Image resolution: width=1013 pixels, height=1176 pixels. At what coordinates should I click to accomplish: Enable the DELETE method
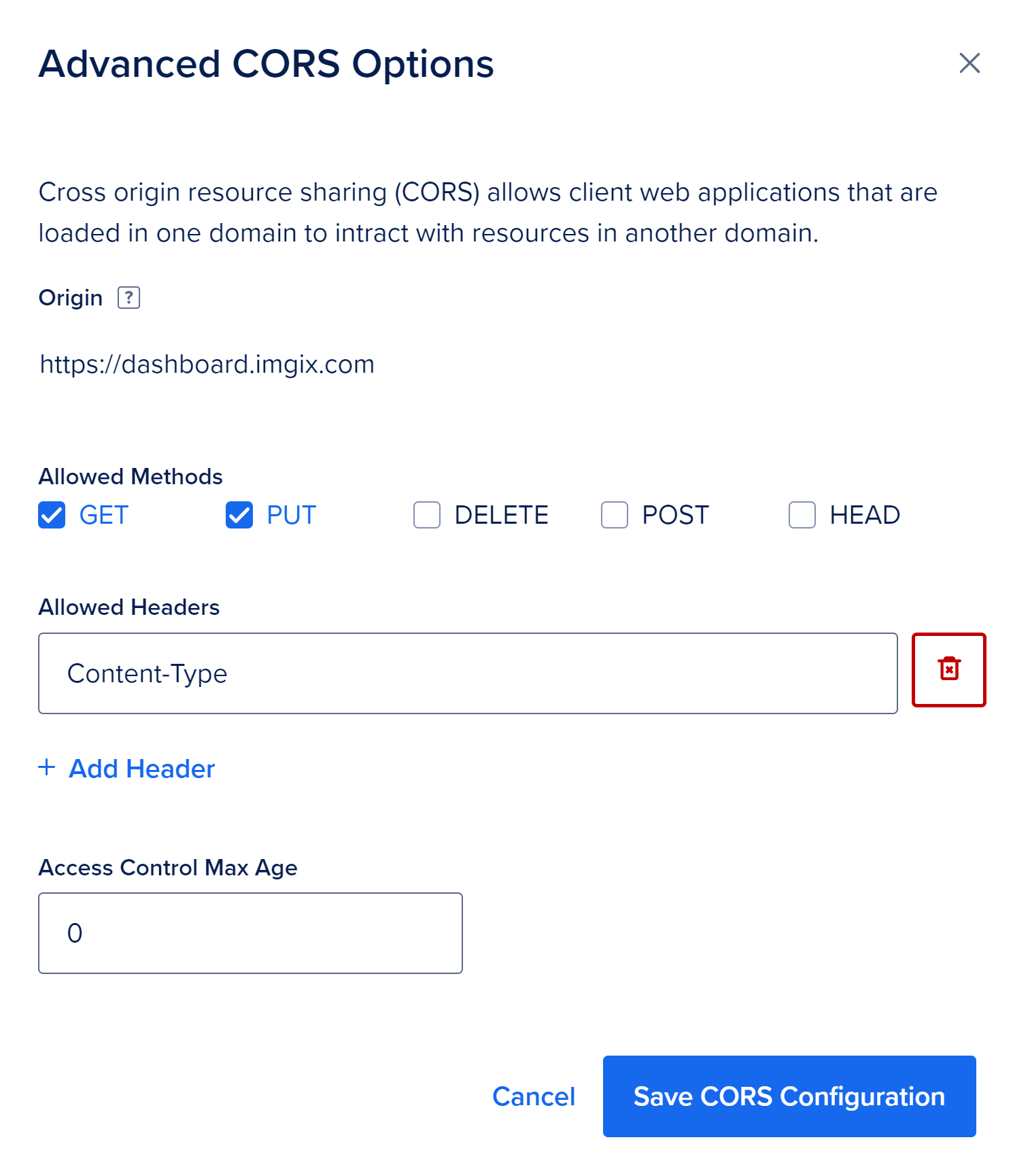click(x=426, y=516)
